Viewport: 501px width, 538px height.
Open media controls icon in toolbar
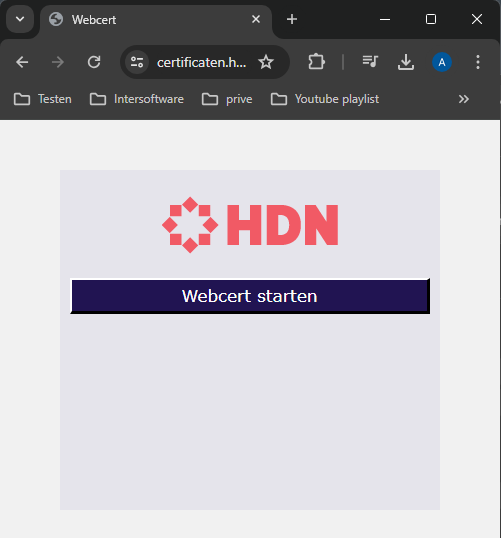pos(370,62)
